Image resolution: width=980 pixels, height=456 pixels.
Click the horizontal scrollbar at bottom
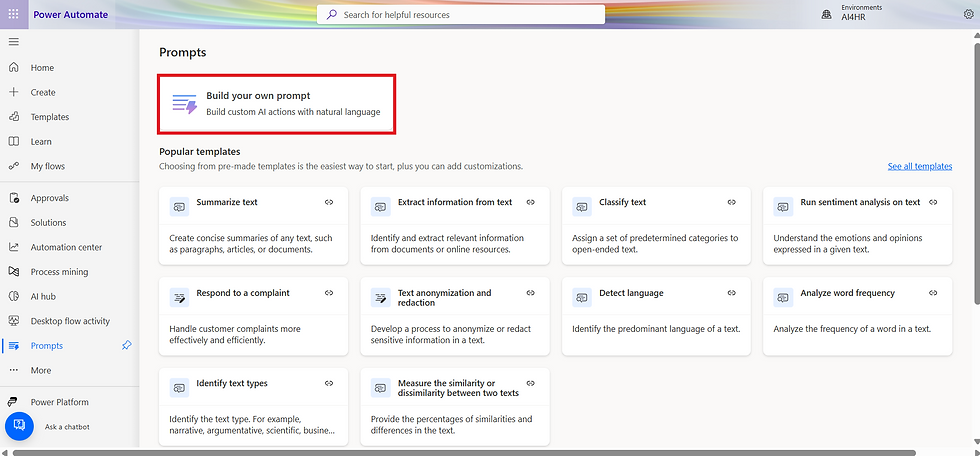[x=464, y=453]
